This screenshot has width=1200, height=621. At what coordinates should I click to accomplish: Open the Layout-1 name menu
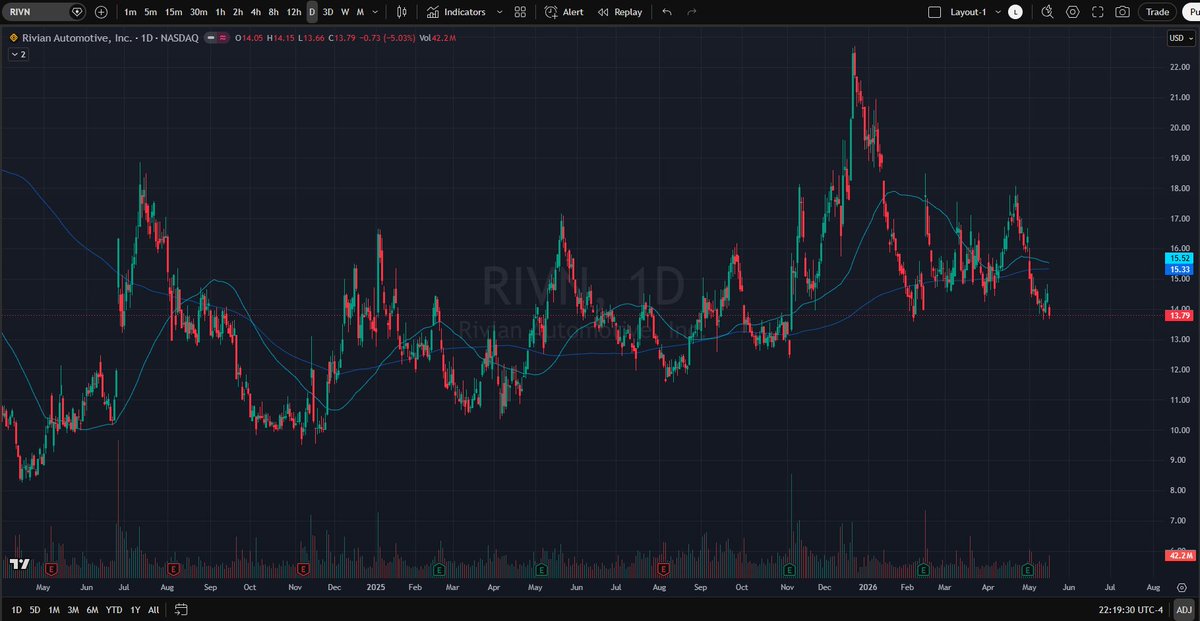[x=969, y=12]
